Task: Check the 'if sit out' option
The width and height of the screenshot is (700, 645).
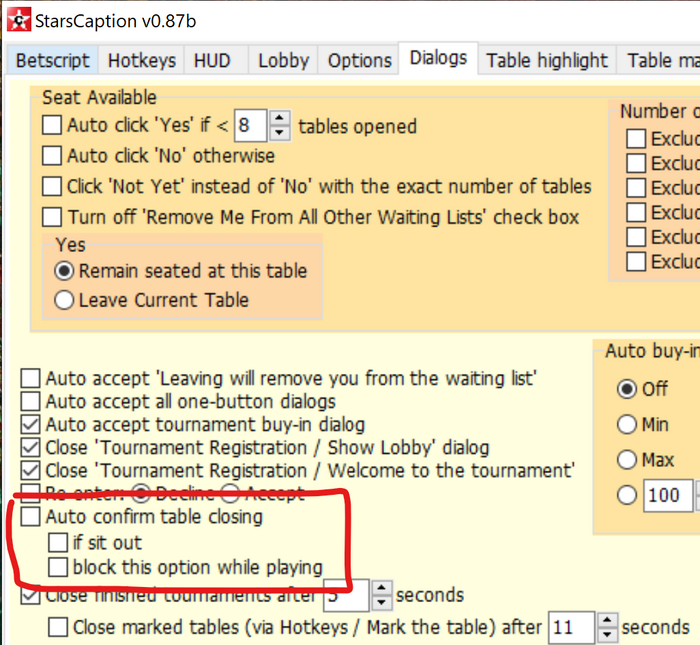Action: point(58,542)
